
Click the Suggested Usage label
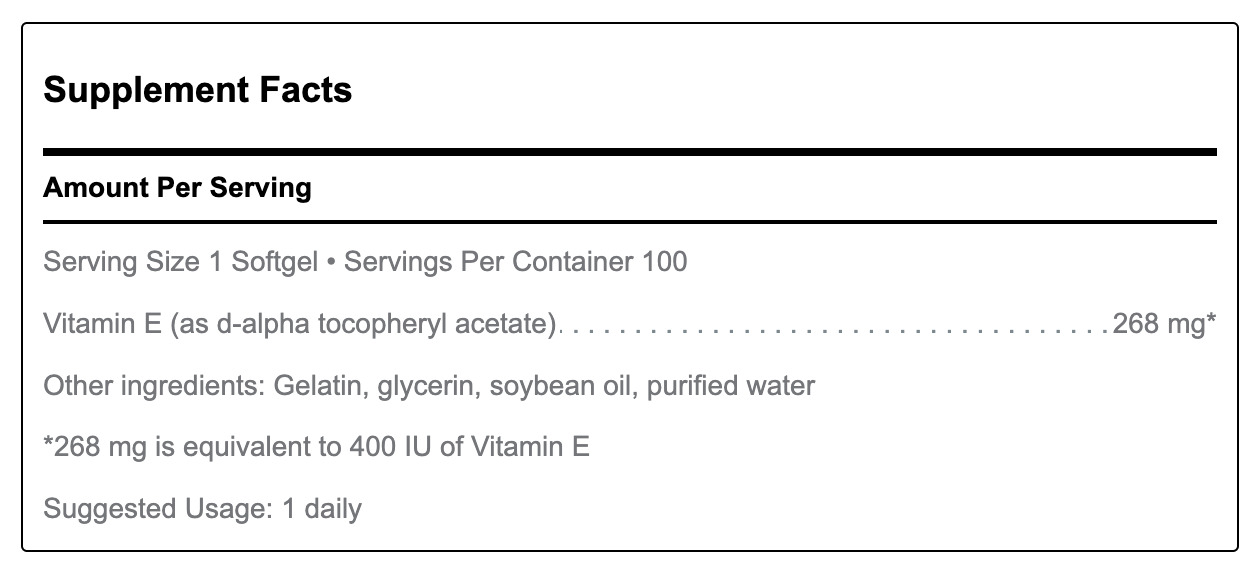159,509
